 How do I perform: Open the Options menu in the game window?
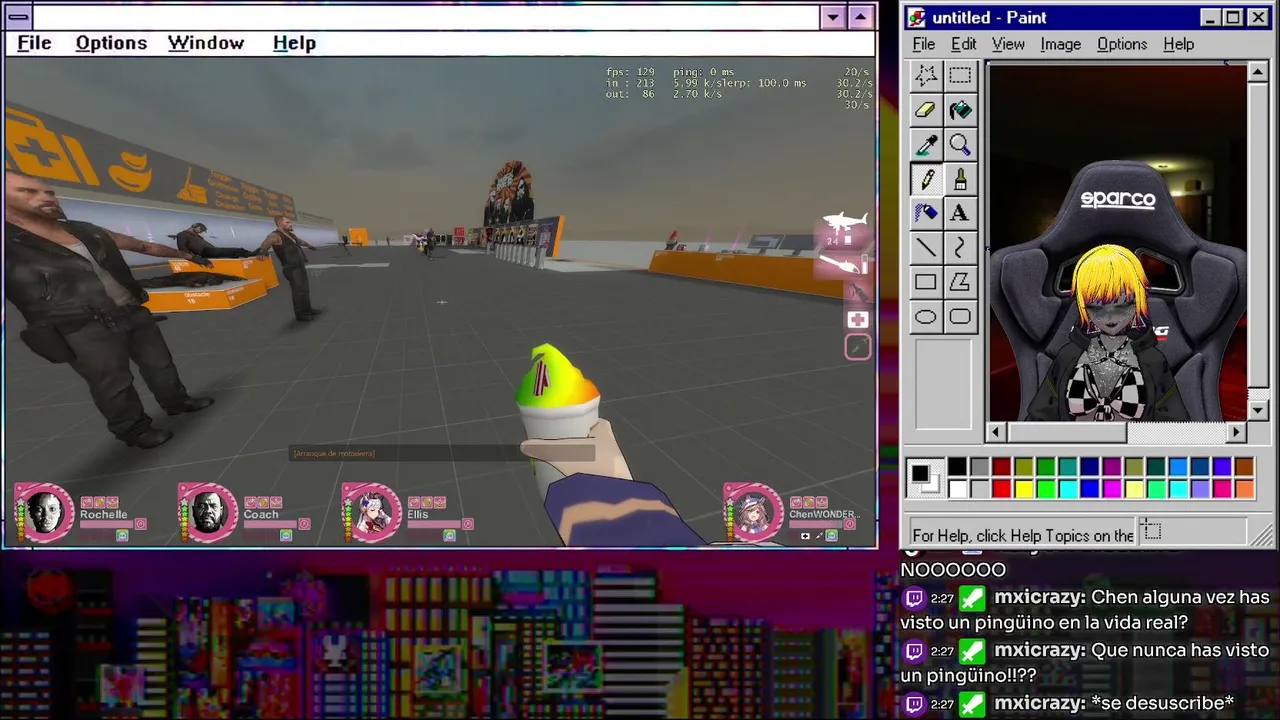point(111,43)
